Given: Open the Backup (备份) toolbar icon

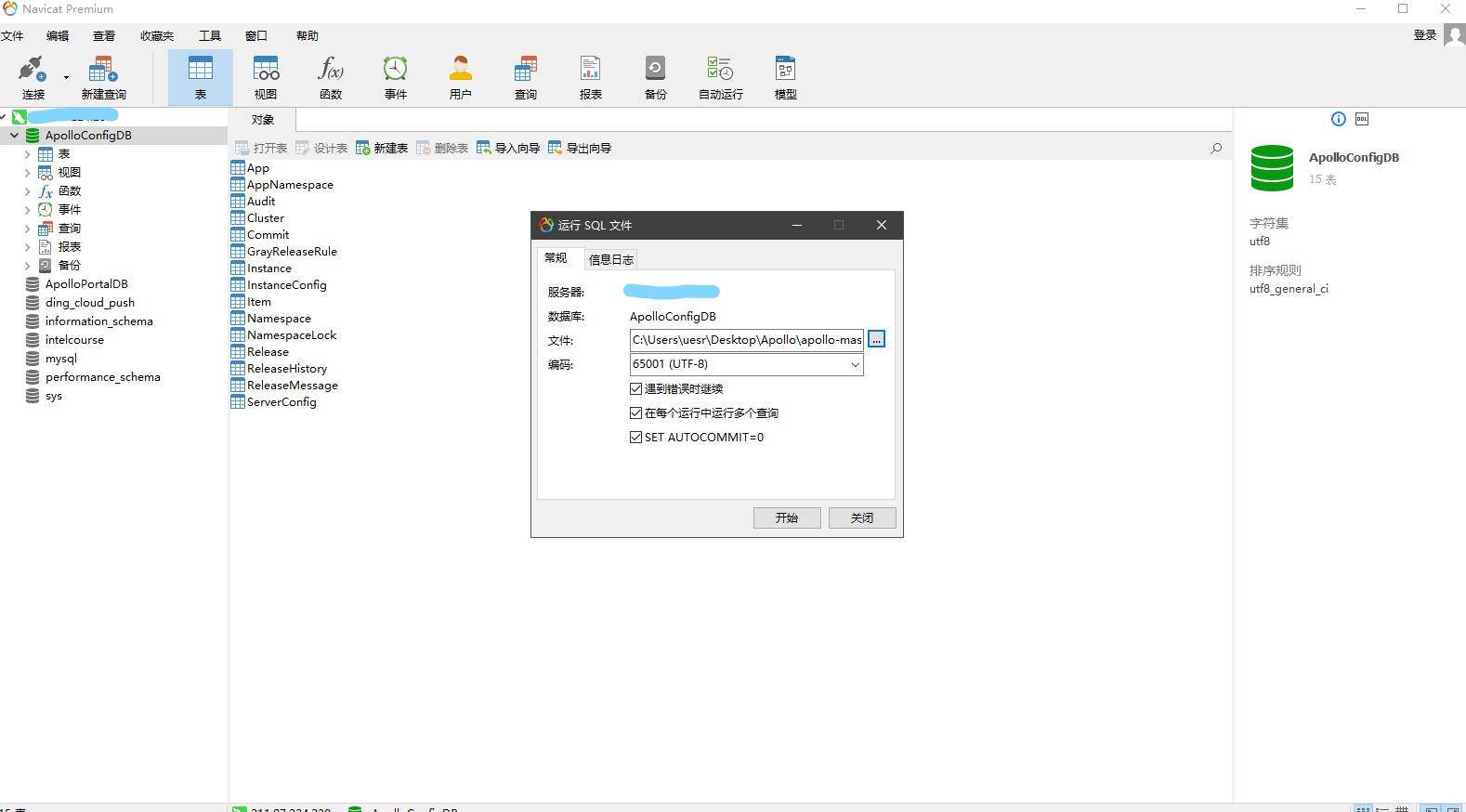Looking at the screenshot, I should pyautogui.click(x=656, y=78).
